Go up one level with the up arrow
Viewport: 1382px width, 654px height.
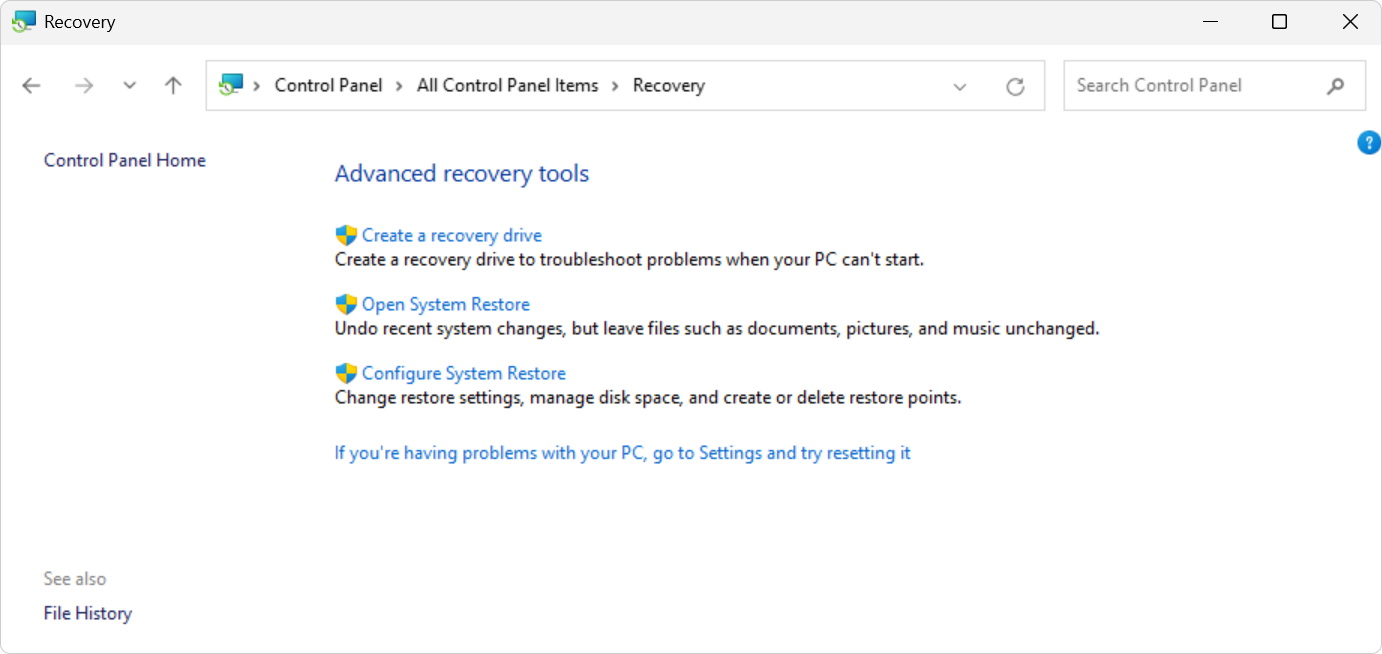[172, 85]
